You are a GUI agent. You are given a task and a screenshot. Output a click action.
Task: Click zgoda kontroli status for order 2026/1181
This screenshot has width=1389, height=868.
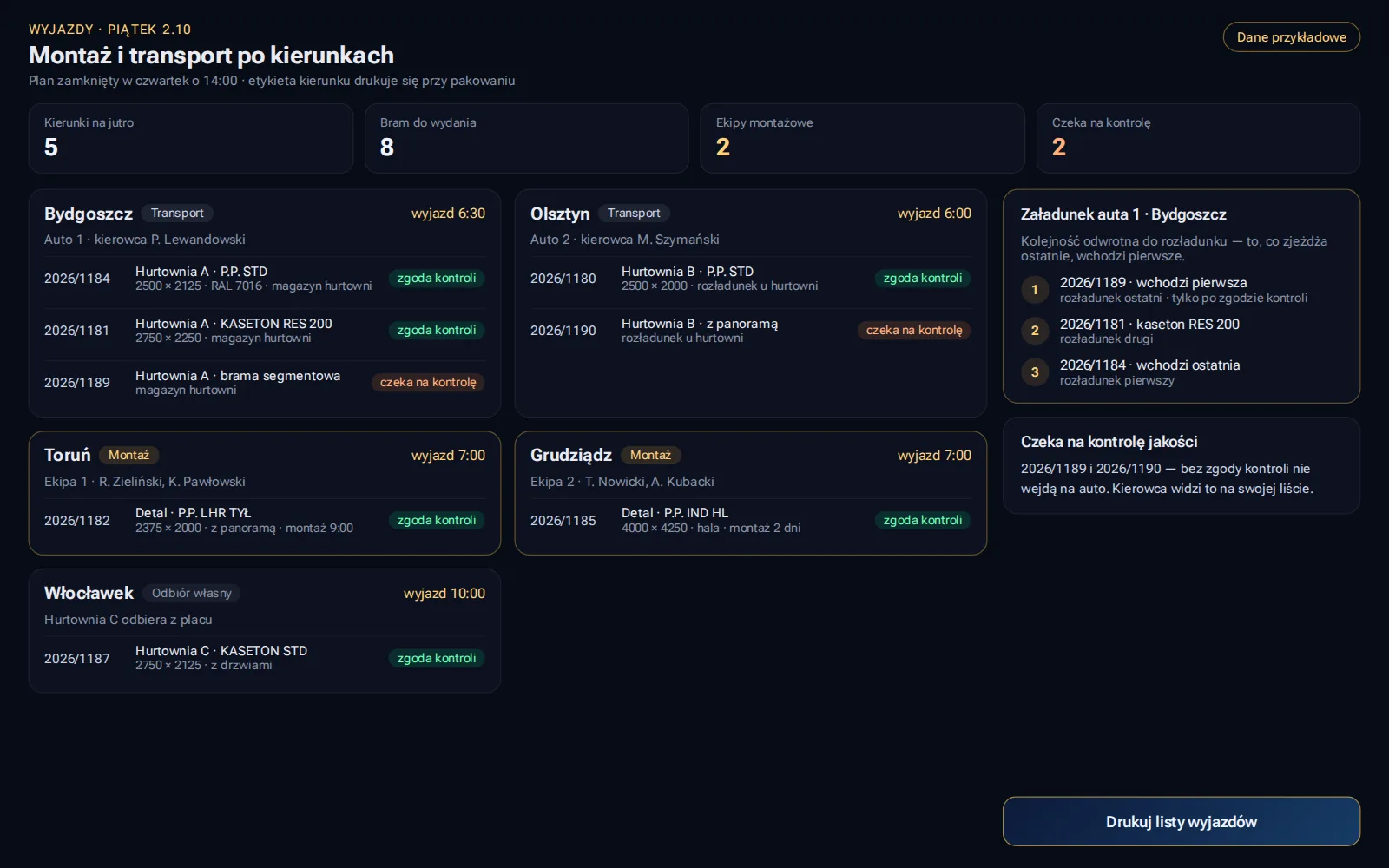click(437, 330)
